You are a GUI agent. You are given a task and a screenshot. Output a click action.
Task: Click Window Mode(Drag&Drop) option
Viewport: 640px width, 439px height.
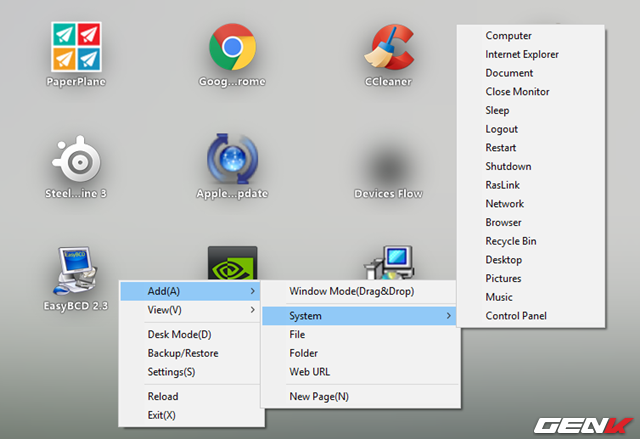(x=350, y=291)
